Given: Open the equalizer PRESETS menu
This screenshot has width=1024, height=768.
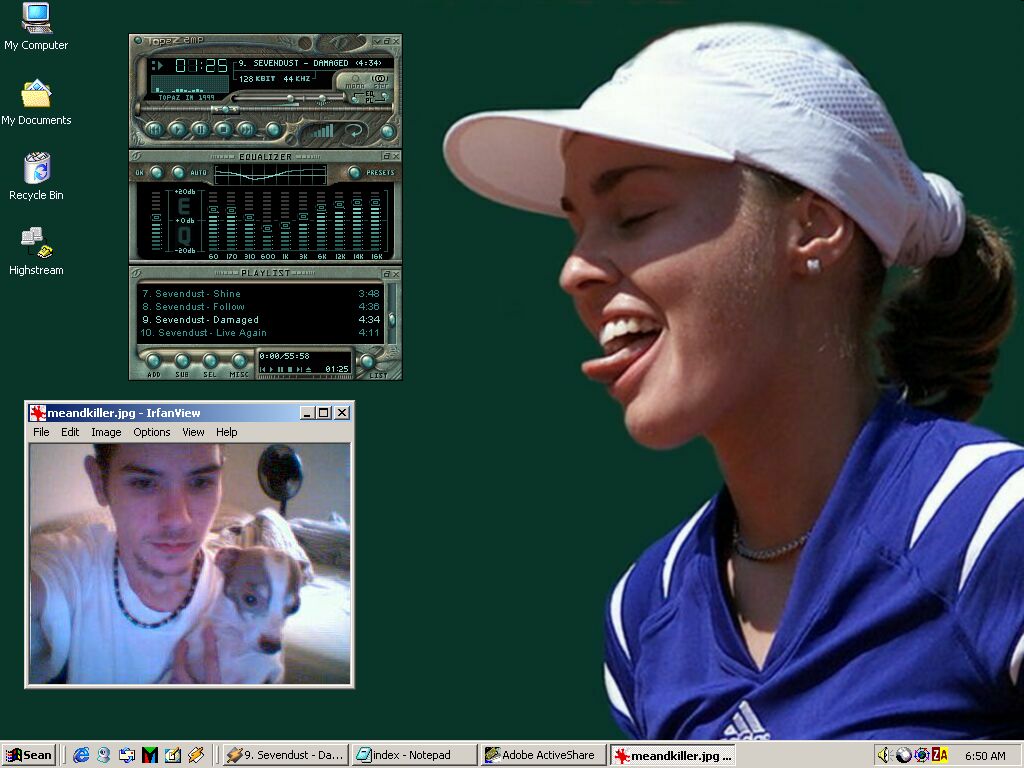Looking at the screenshot, I should (x=354, y=173).
